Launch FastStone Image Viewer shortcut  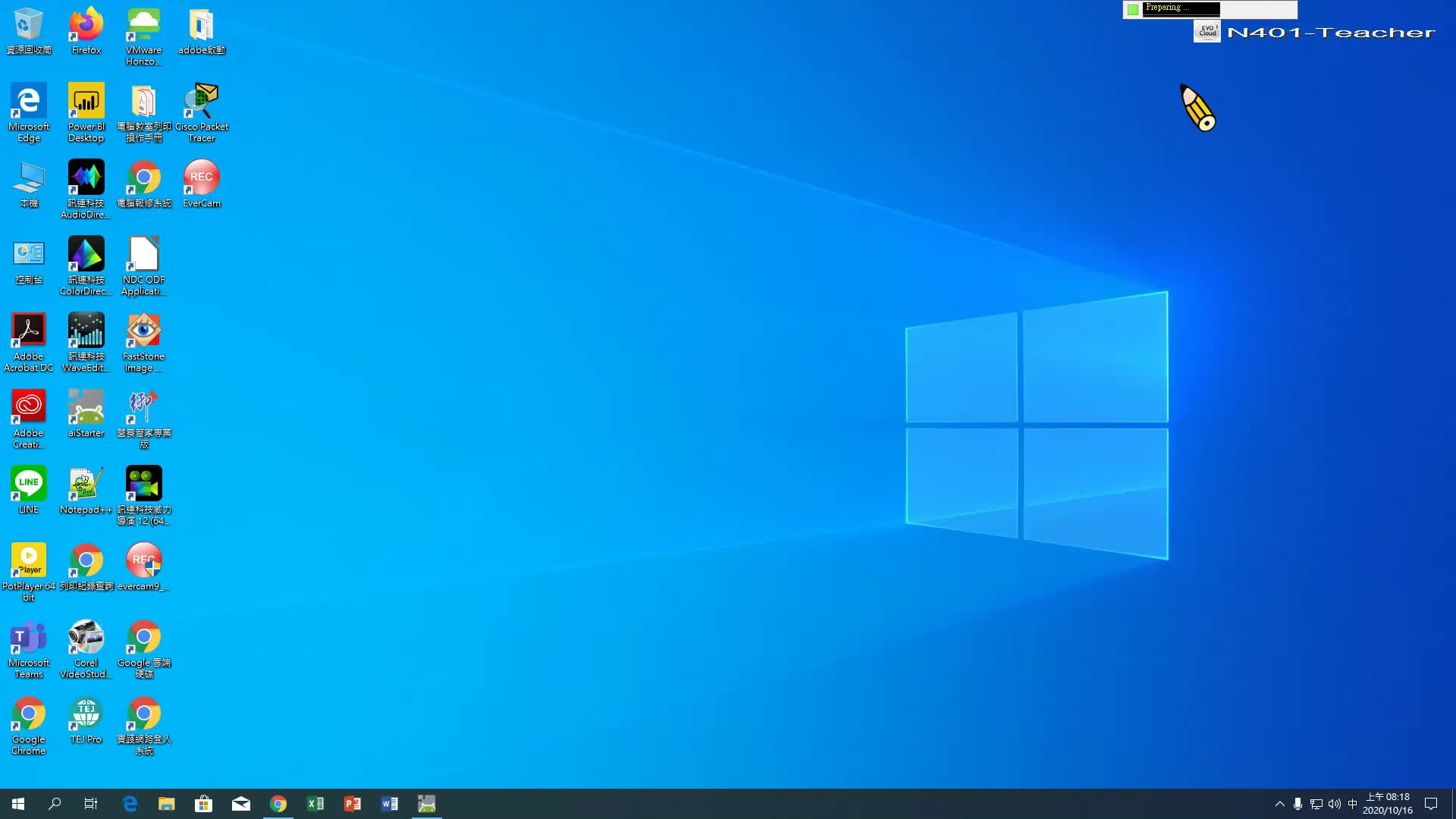pos(143,343)
